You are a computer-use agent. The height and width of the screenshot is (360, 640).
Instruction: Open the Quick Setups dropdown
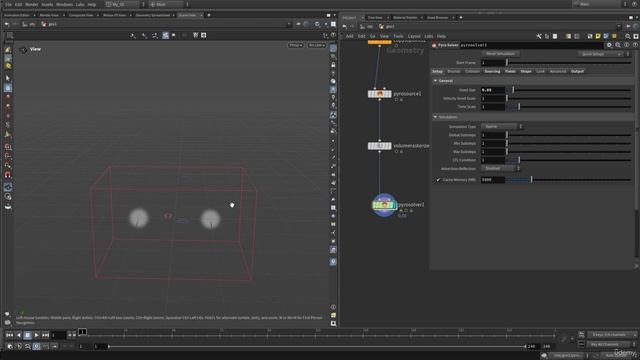(601, 54)
